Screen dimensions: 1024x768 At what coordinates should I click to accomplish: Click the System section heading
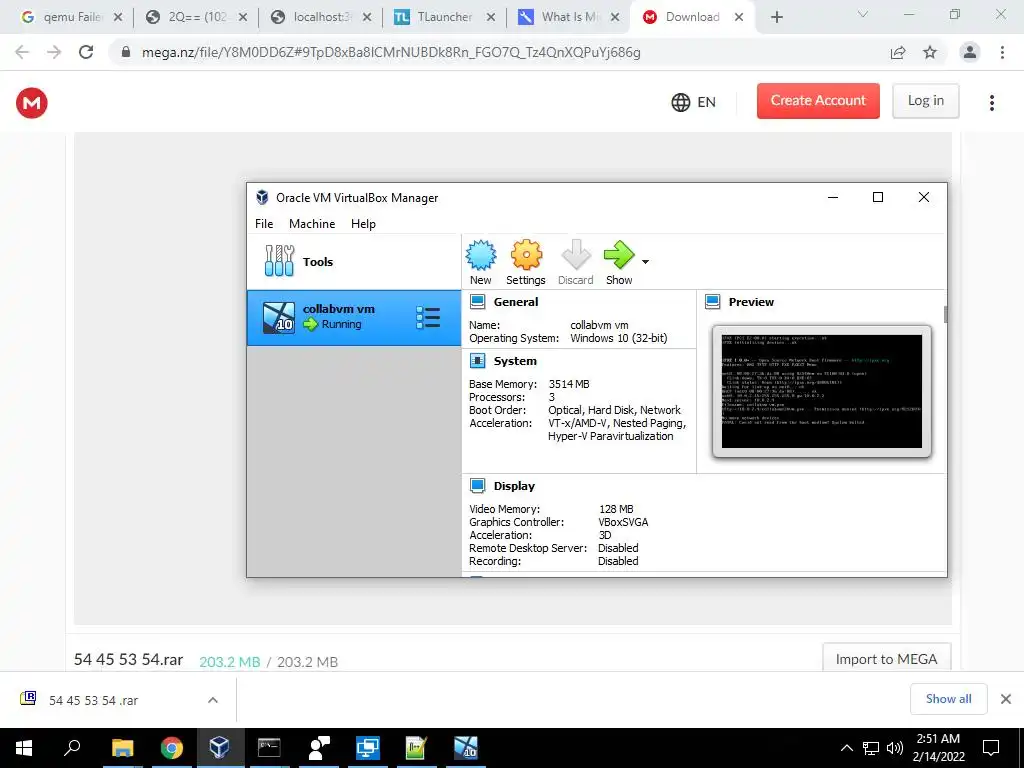515,361
